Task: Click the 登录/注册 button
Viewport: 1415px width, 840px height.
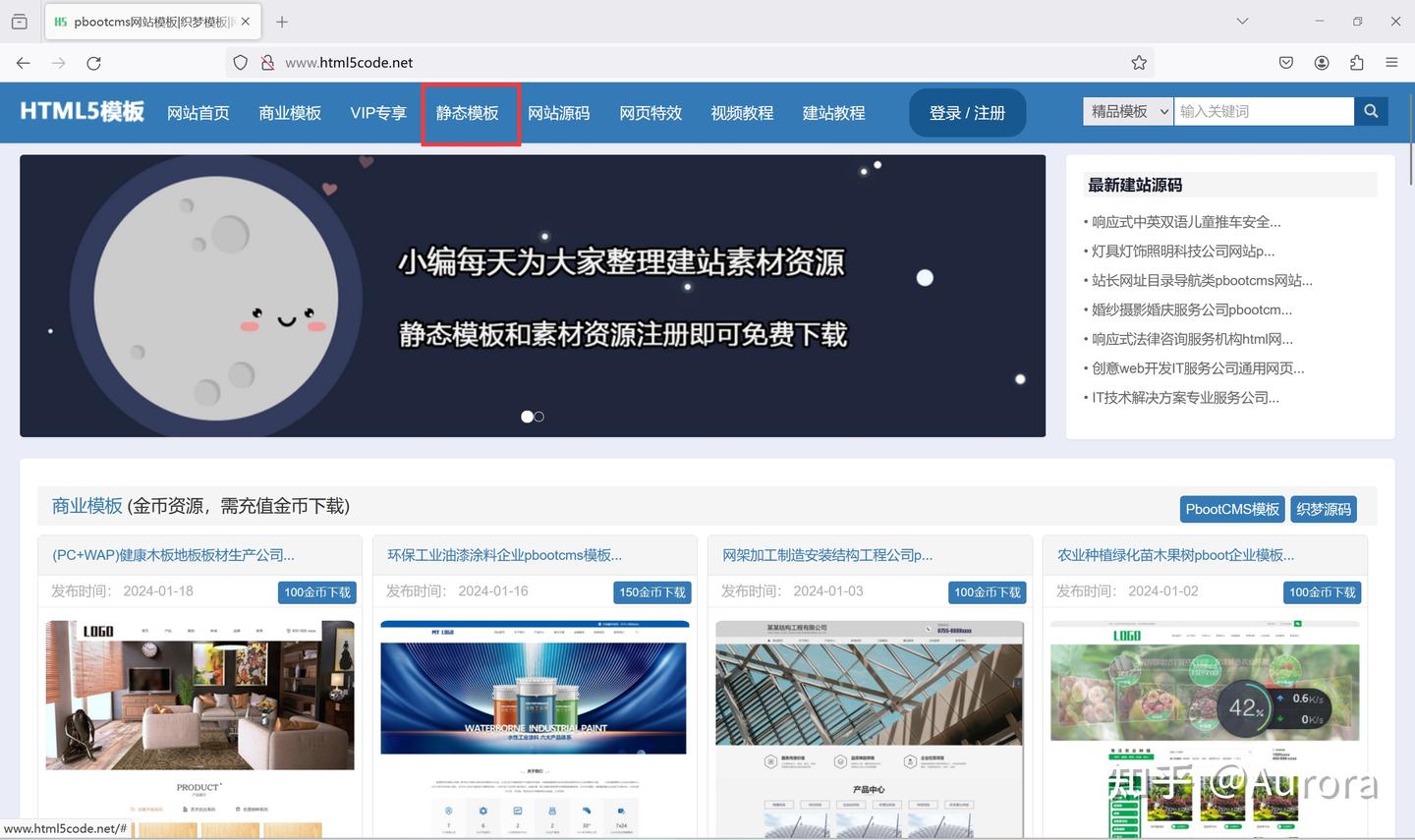Action: (x=967, y=112)
